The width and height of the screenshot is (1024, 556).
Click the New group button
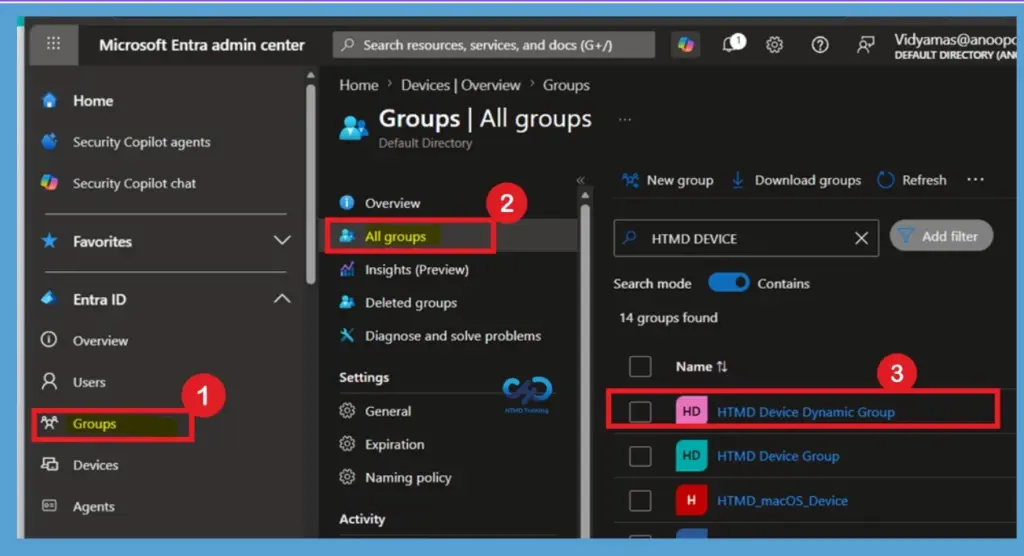667,180
